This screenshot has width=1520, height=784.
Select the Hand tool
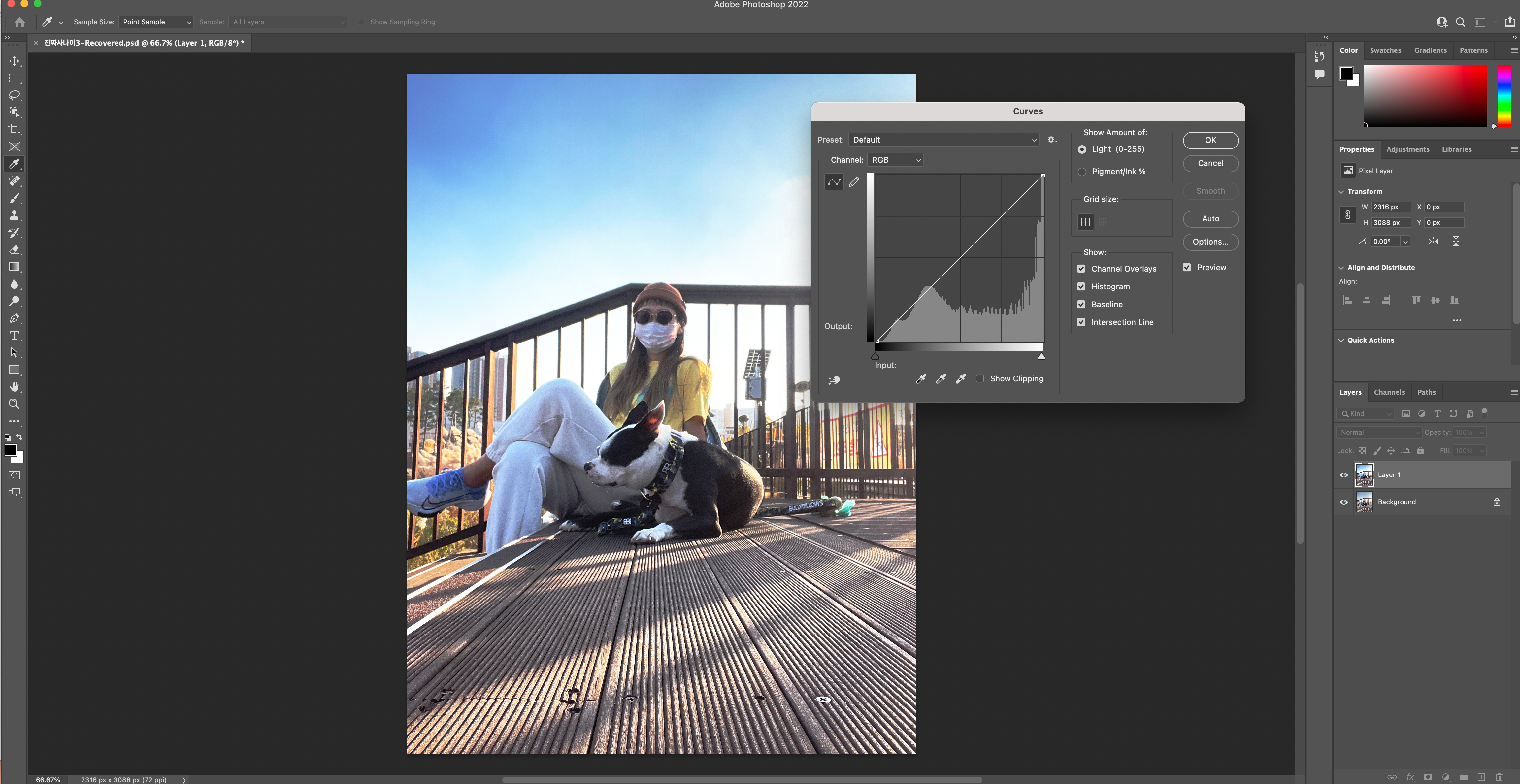click(14, 387)
